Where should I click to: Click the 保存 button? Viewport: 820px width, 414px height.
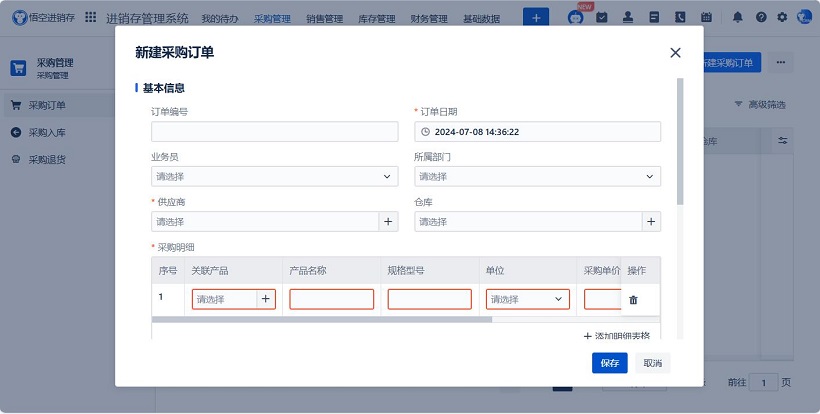pos(609,363)
